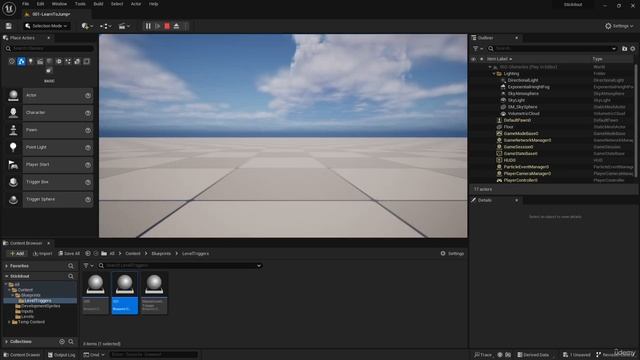
Task: Open the cinematics clapperboard menu
Action: pyautogui.click(x=124, y=26)
